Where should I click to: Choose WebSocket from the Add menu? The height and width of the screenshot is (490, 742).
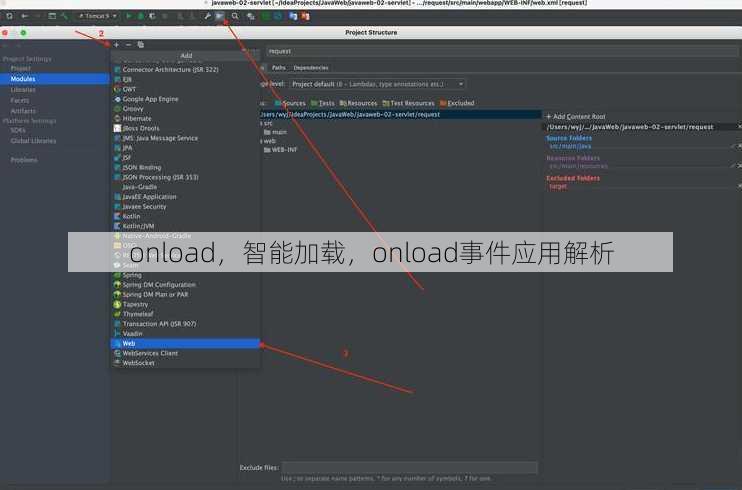coord(186,363)
